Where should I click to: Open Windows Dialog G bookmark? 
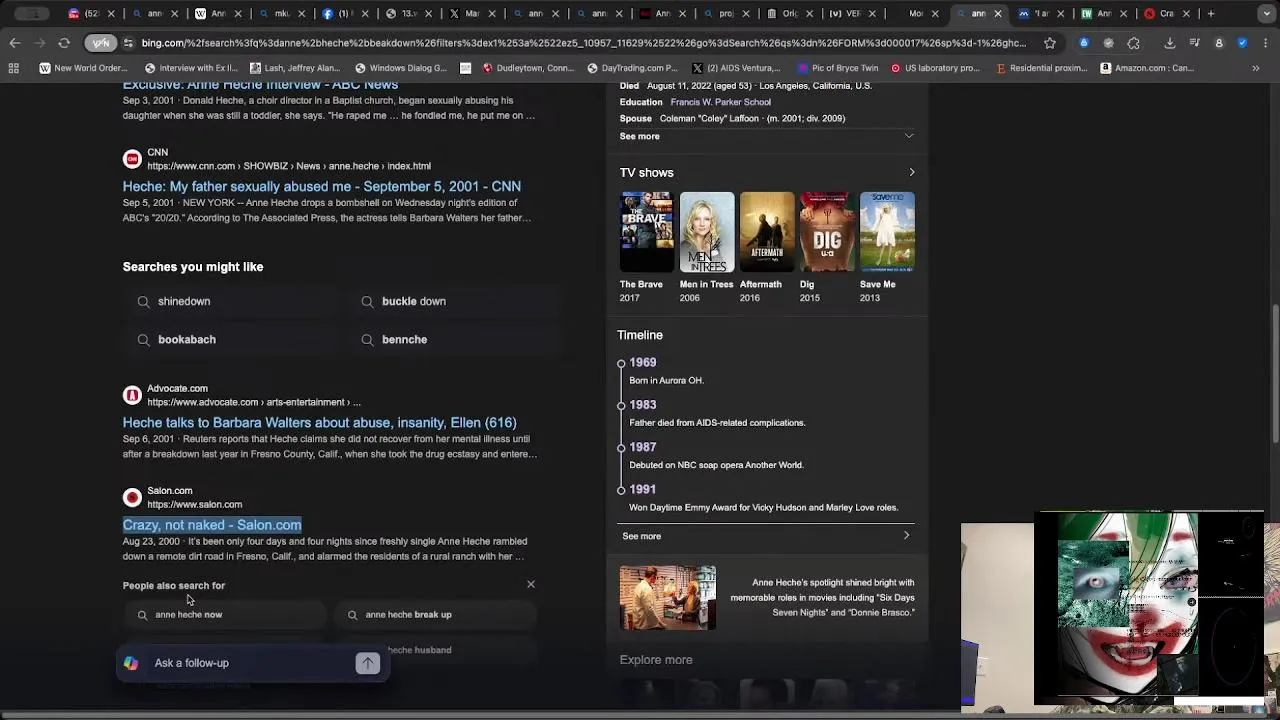pyautogui.click(x=400, y=68)
